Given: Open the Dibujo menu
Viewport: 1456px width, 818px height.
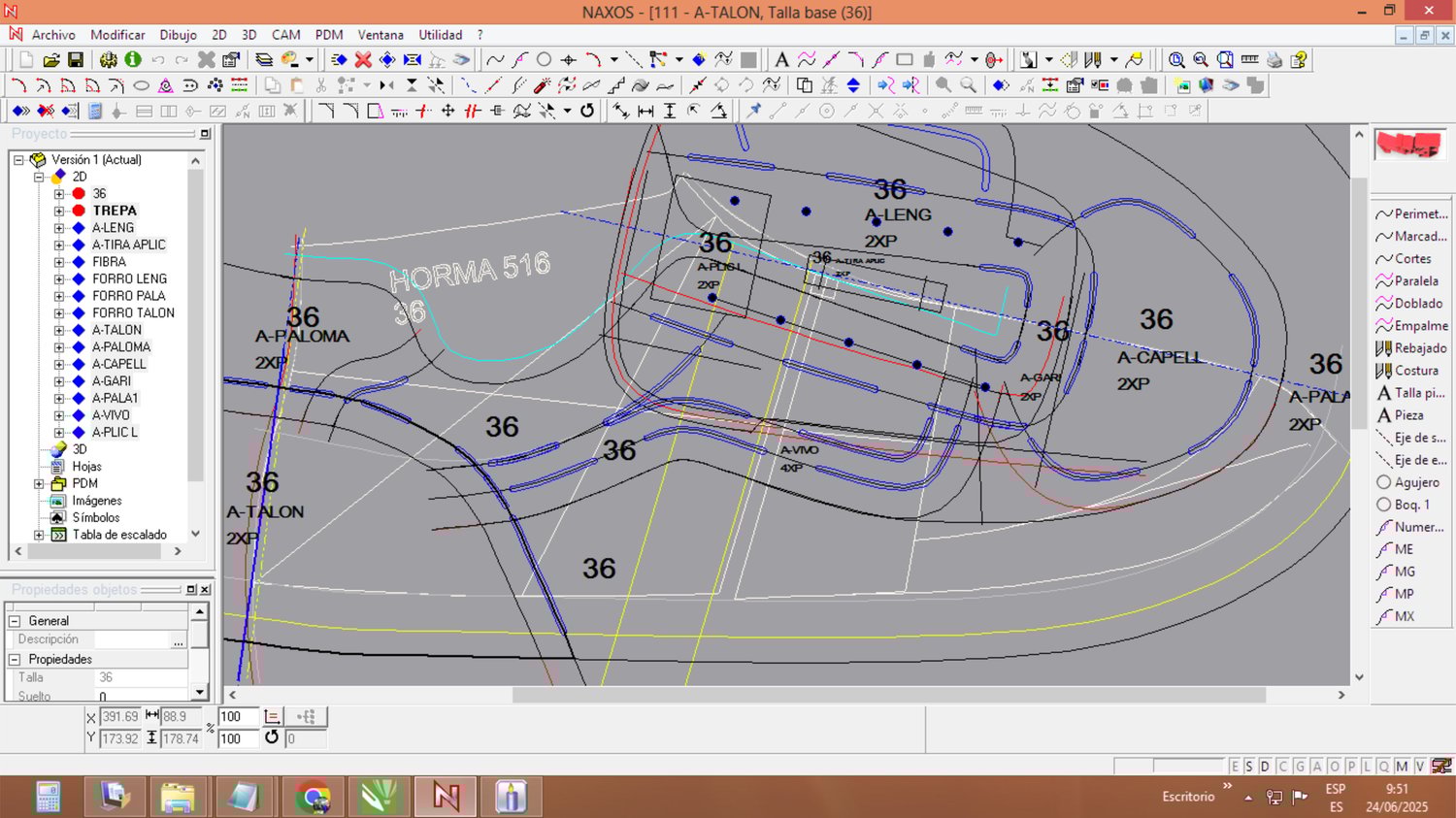Looking at the screenshot, I should pos(178,35).
